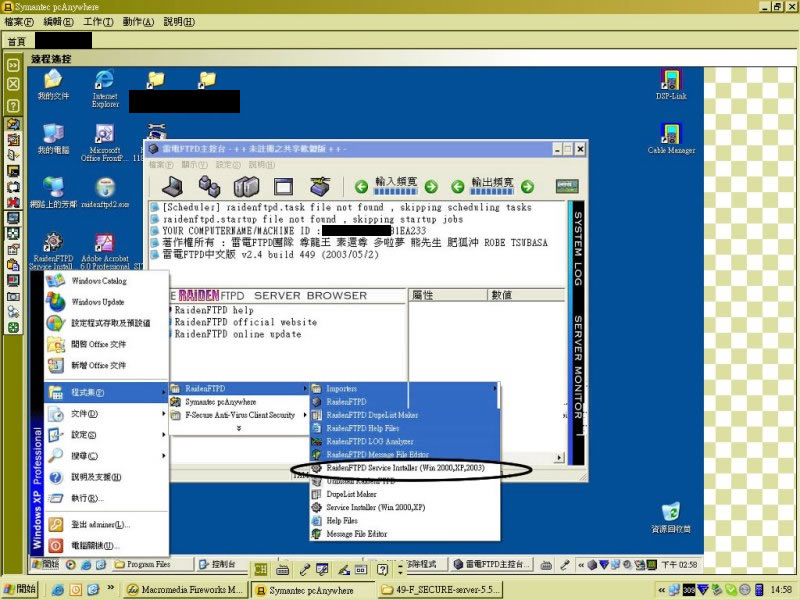Expand the 文件(D) submenu arrow
800x600 pixels.
pos(164,413)
